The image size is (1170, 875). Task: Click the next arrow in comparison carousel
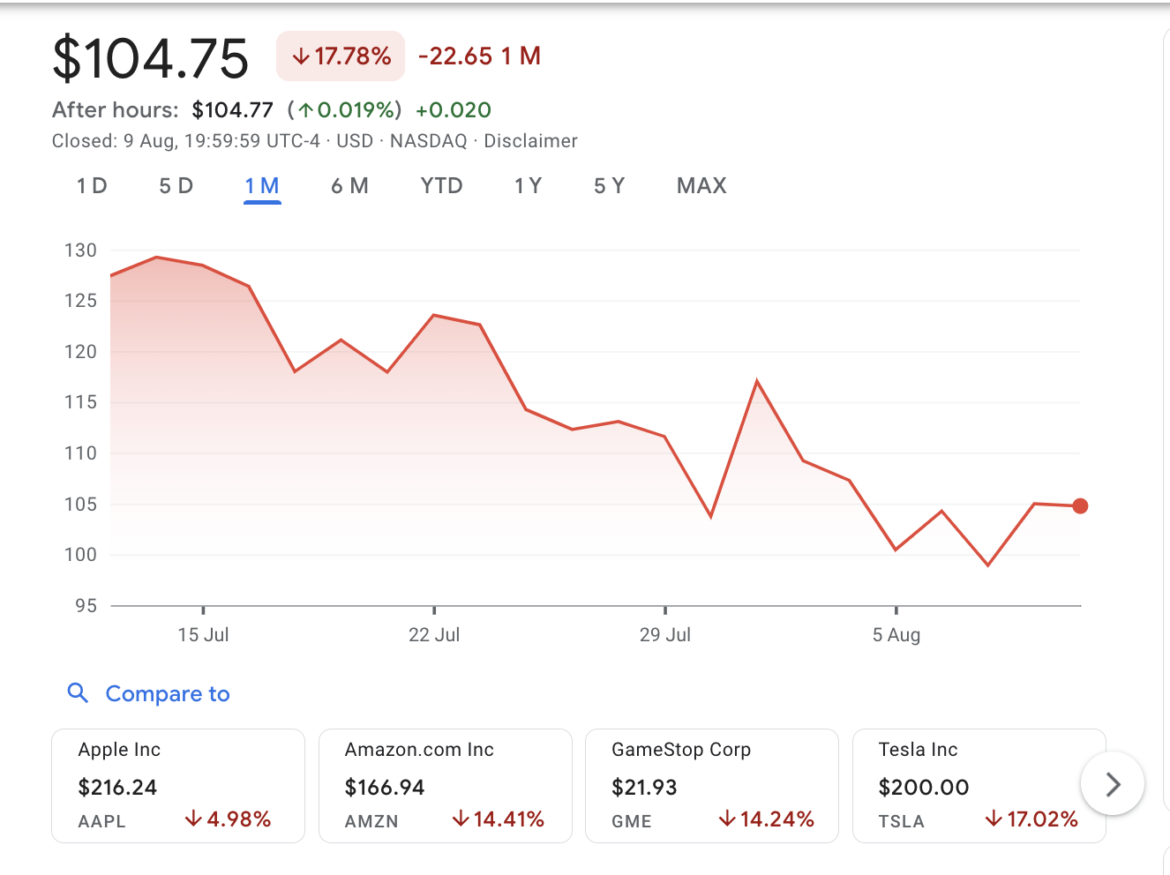point(1112,785)
